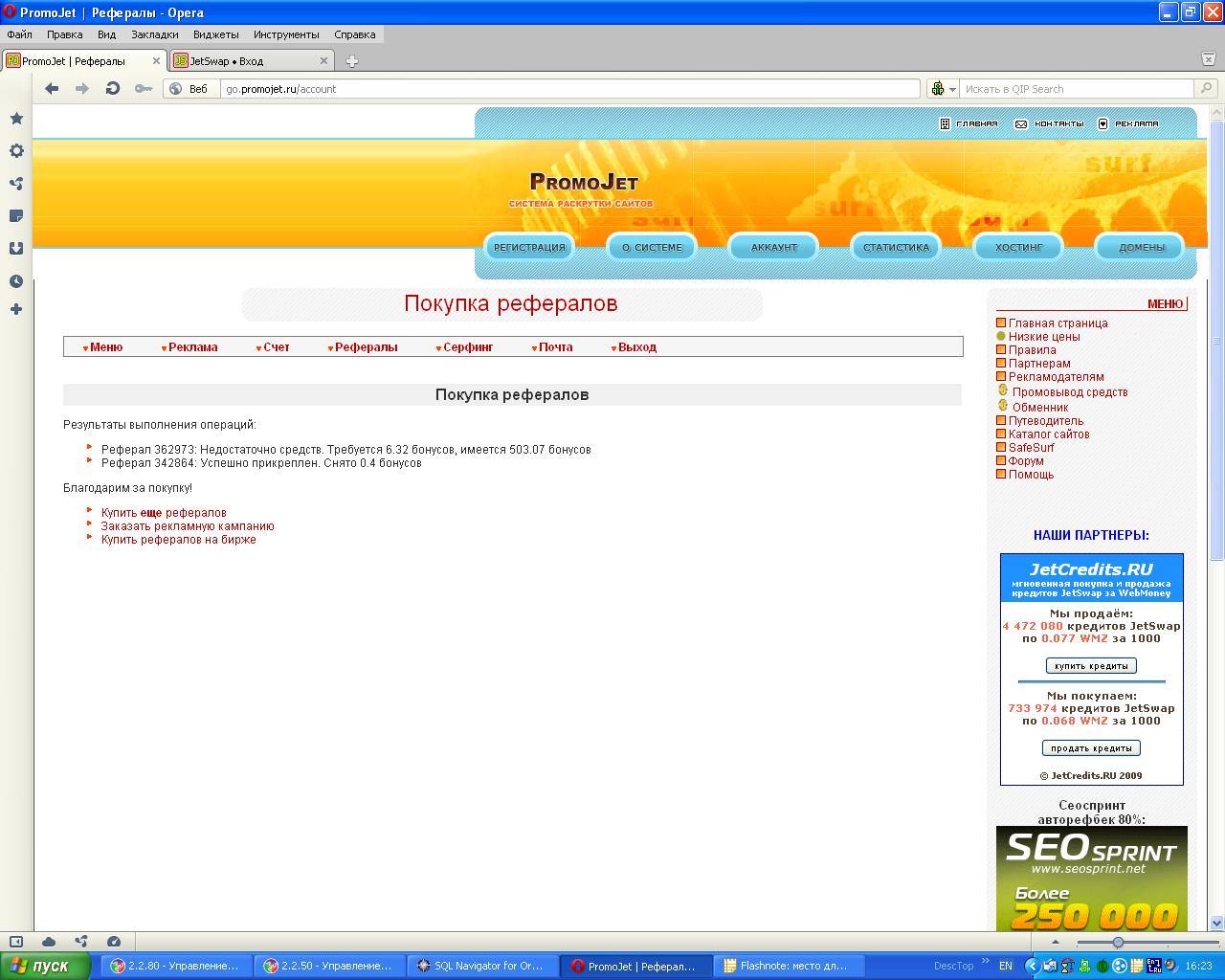Click the search magnifier button
1225x980 pixels.
pyautogui.click(x=1206, y=89)
